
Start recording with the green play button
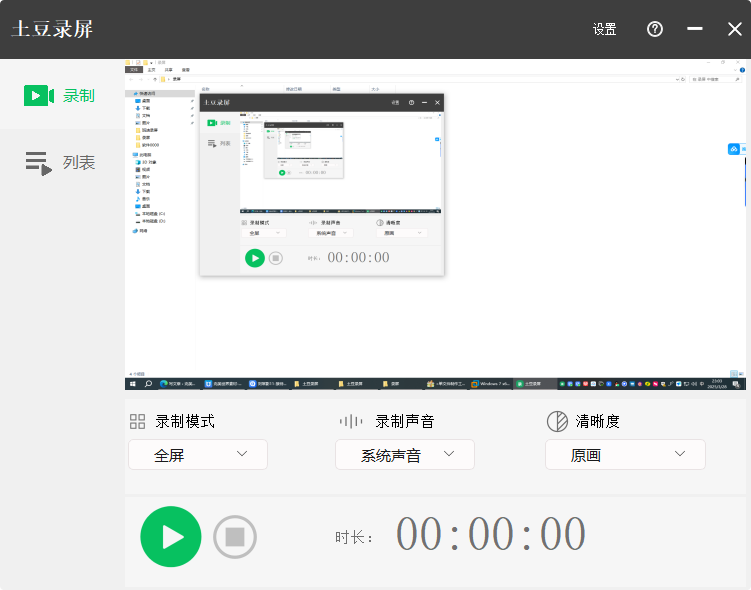[x=171, y=536]
